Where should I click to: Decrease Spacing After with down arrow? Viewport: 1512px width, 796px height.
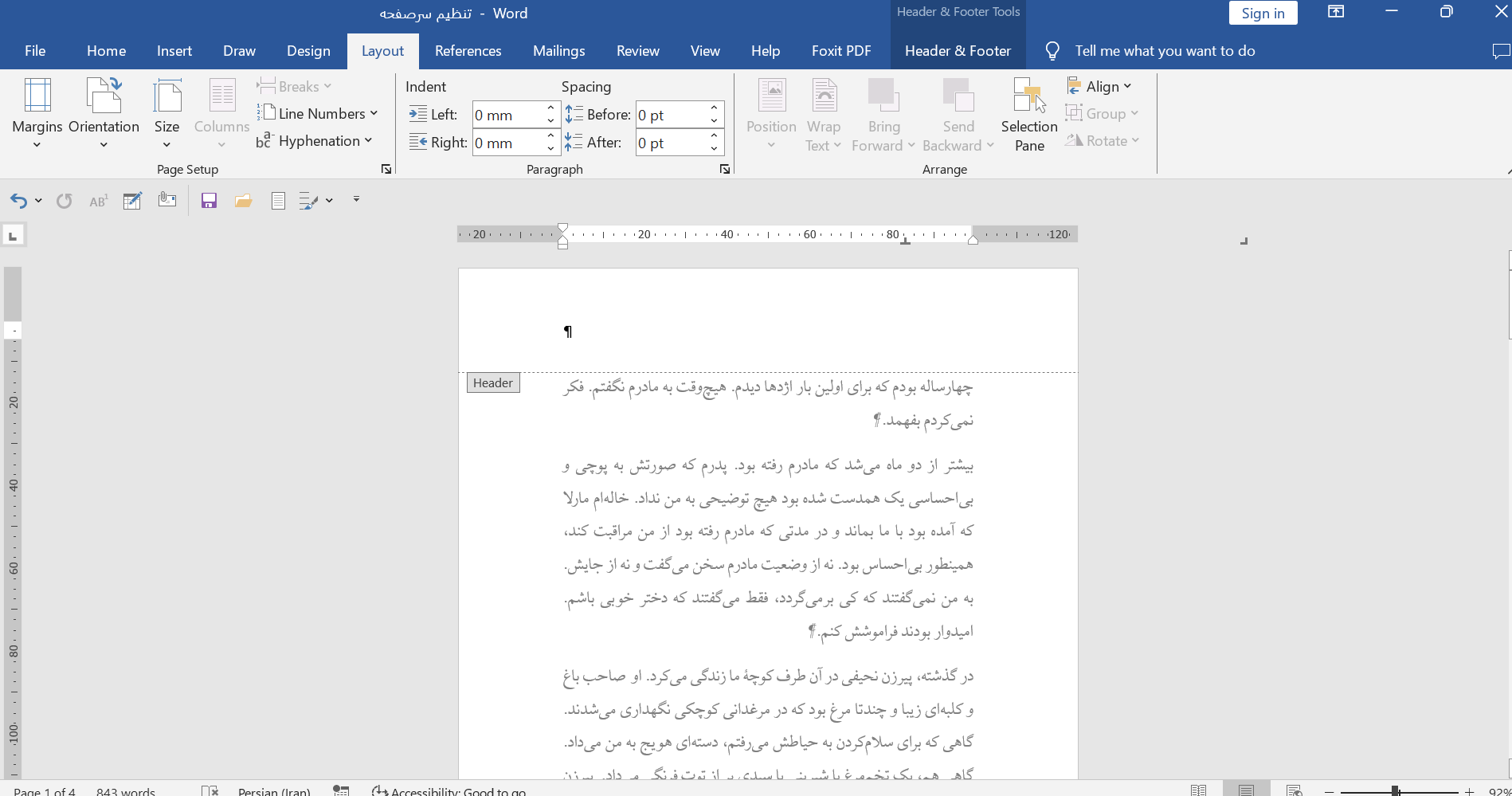coord(715,149)
